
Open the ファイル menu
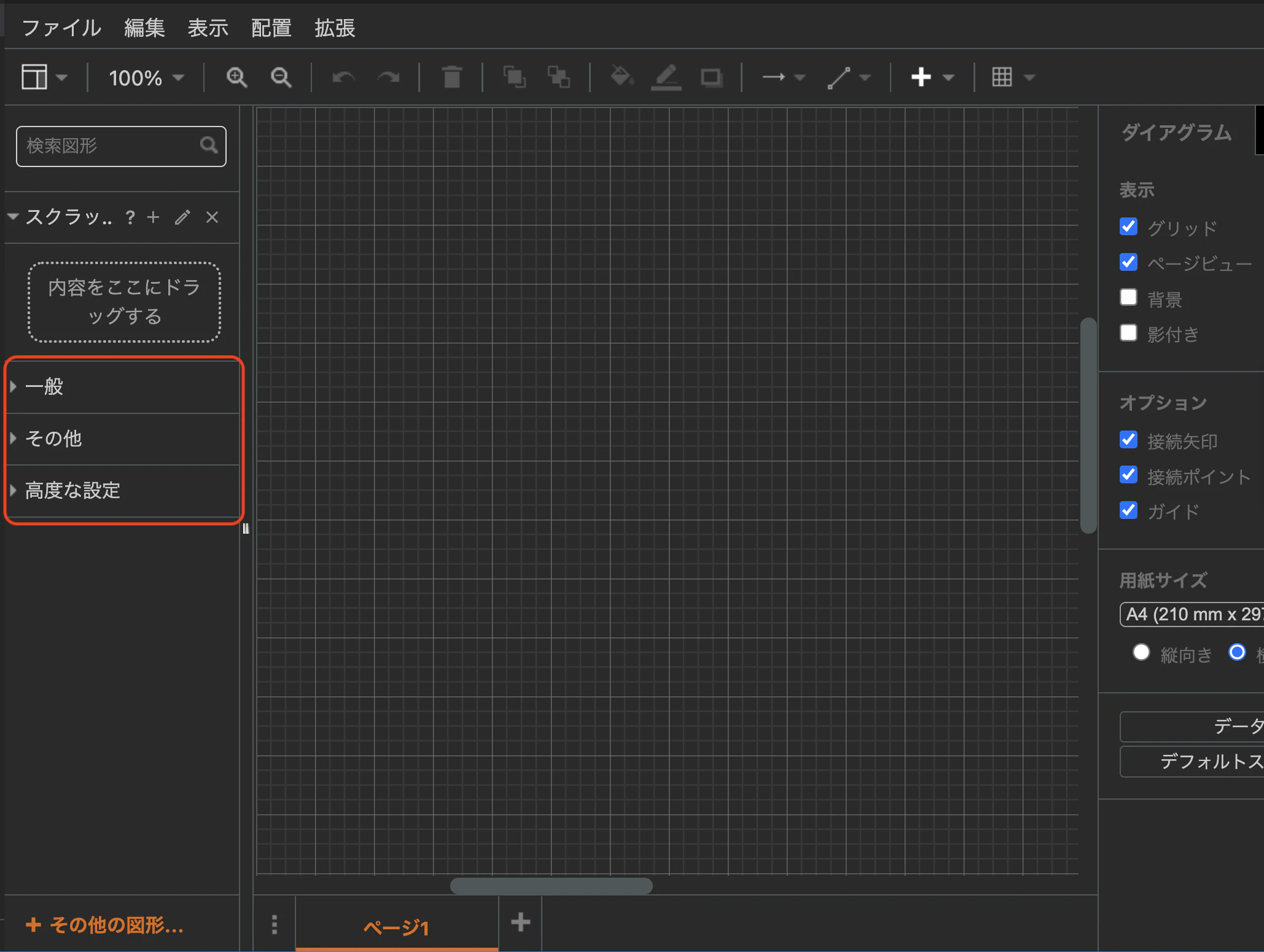pyautogui.click(x=61, y=28)
